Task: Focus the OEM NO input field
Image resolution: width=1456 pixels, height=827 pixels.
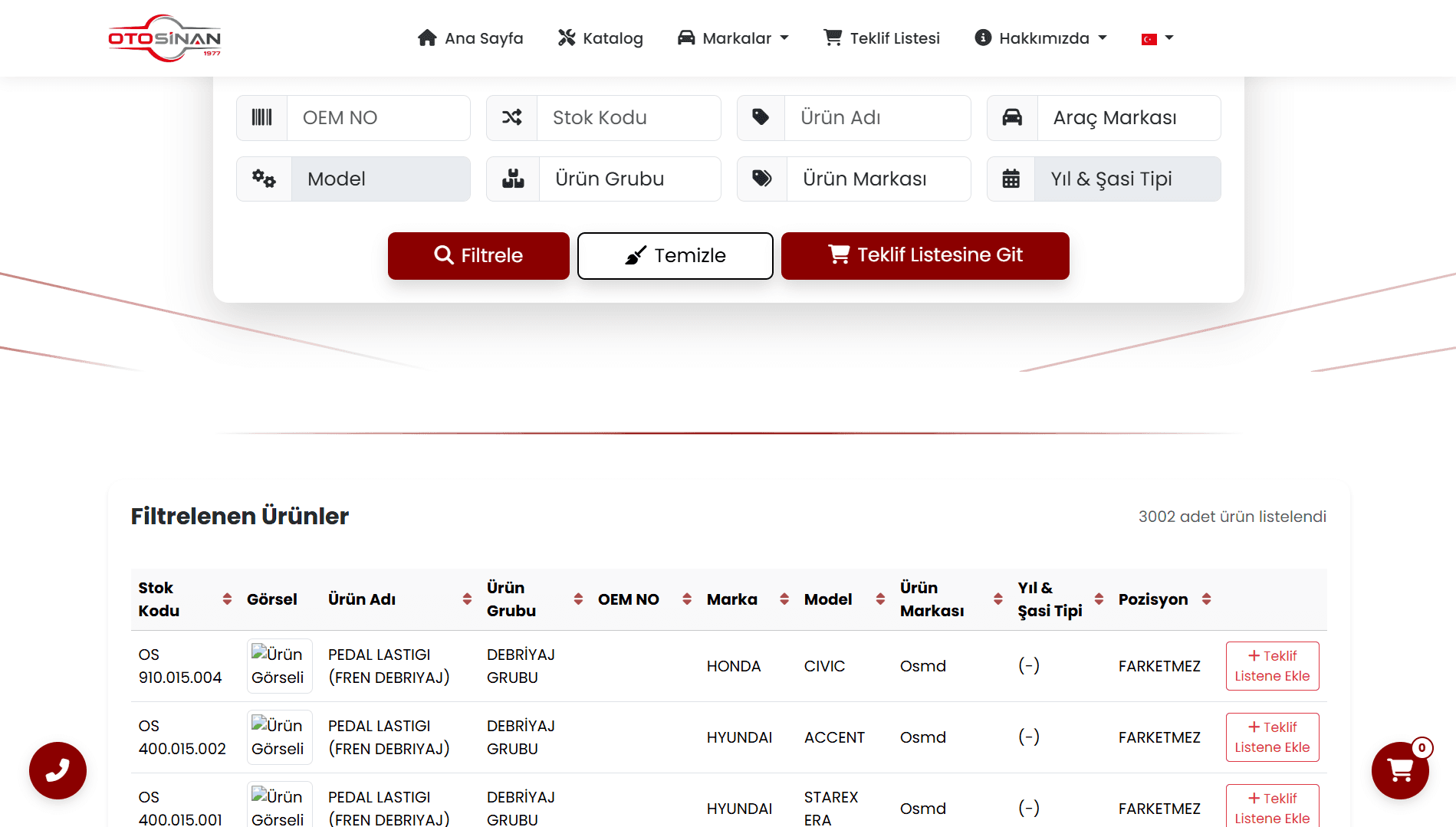Action: [x=378, y=118]
